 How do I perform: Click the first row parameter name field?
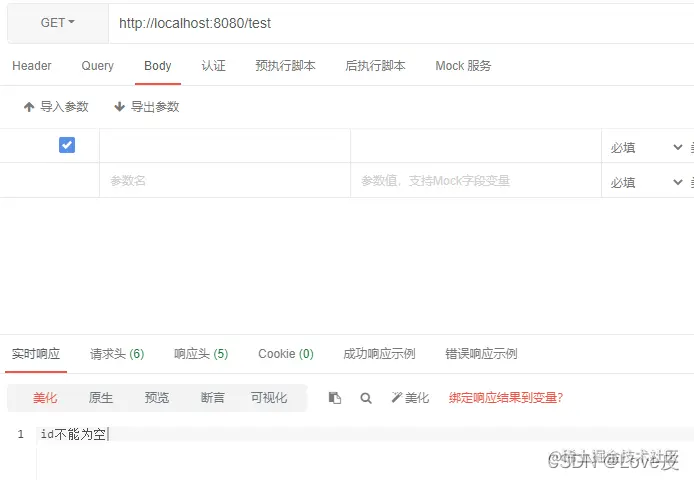[225, 146]
